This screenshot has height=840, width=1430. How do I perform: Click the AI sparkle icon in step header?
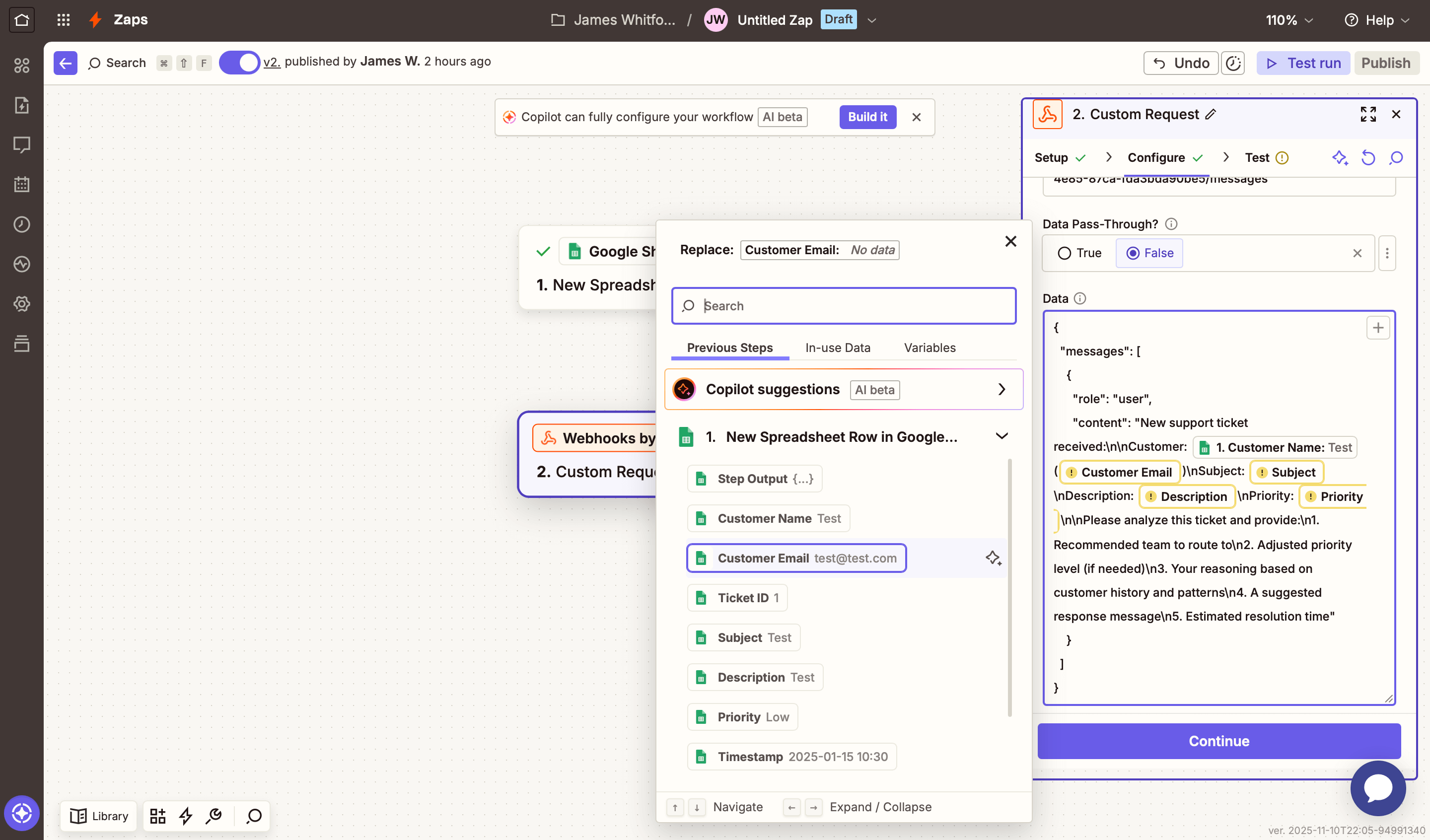(x=1340, y=158)
